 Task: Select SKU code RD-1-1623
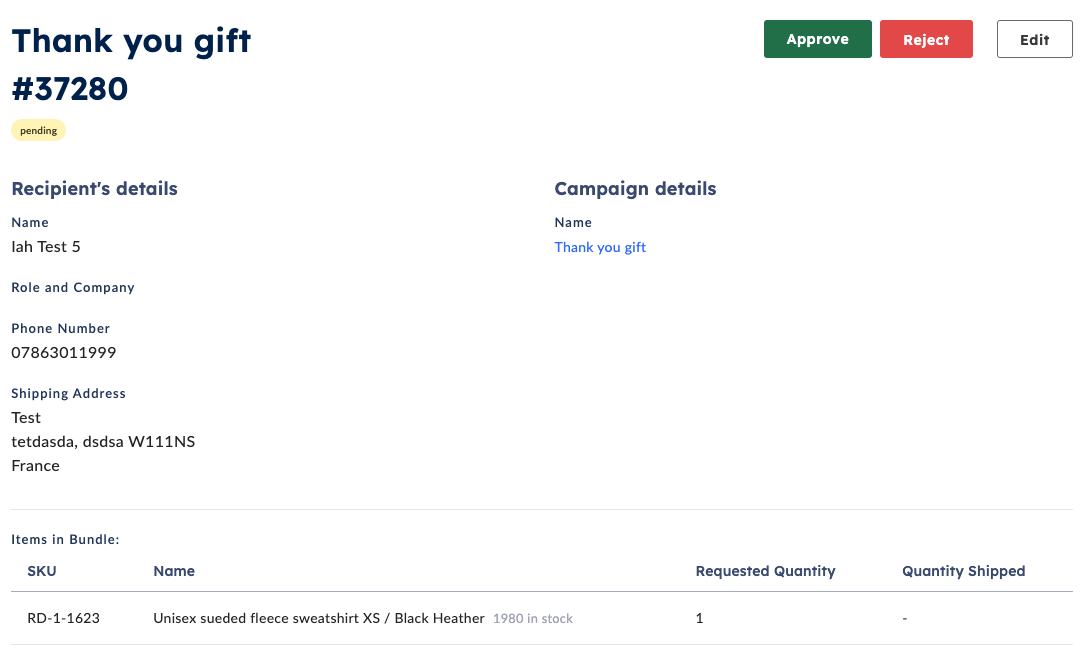tap(63, 618)
